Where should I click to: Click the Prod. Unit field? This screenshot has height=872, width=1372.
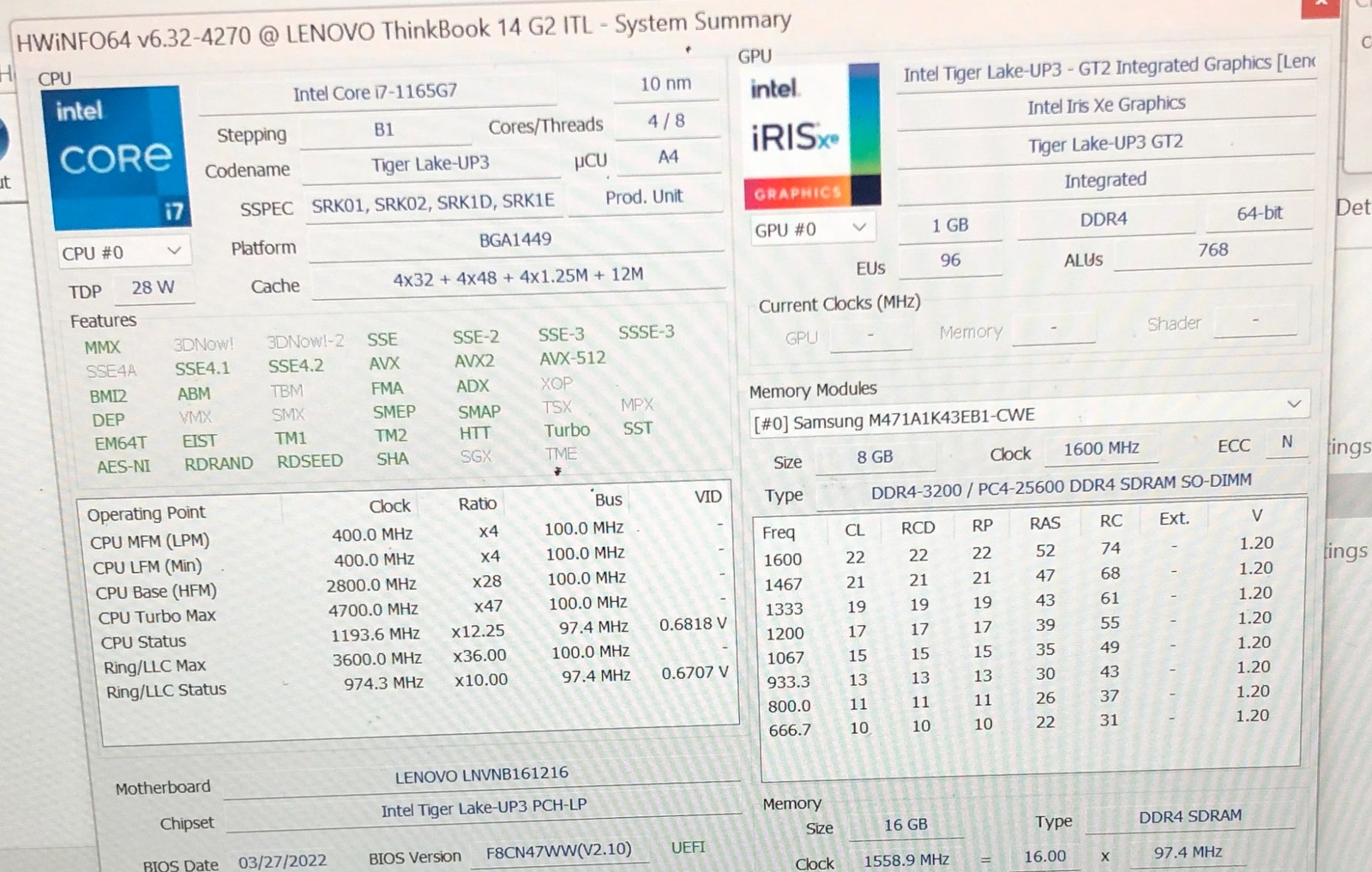tap(644, 197)
